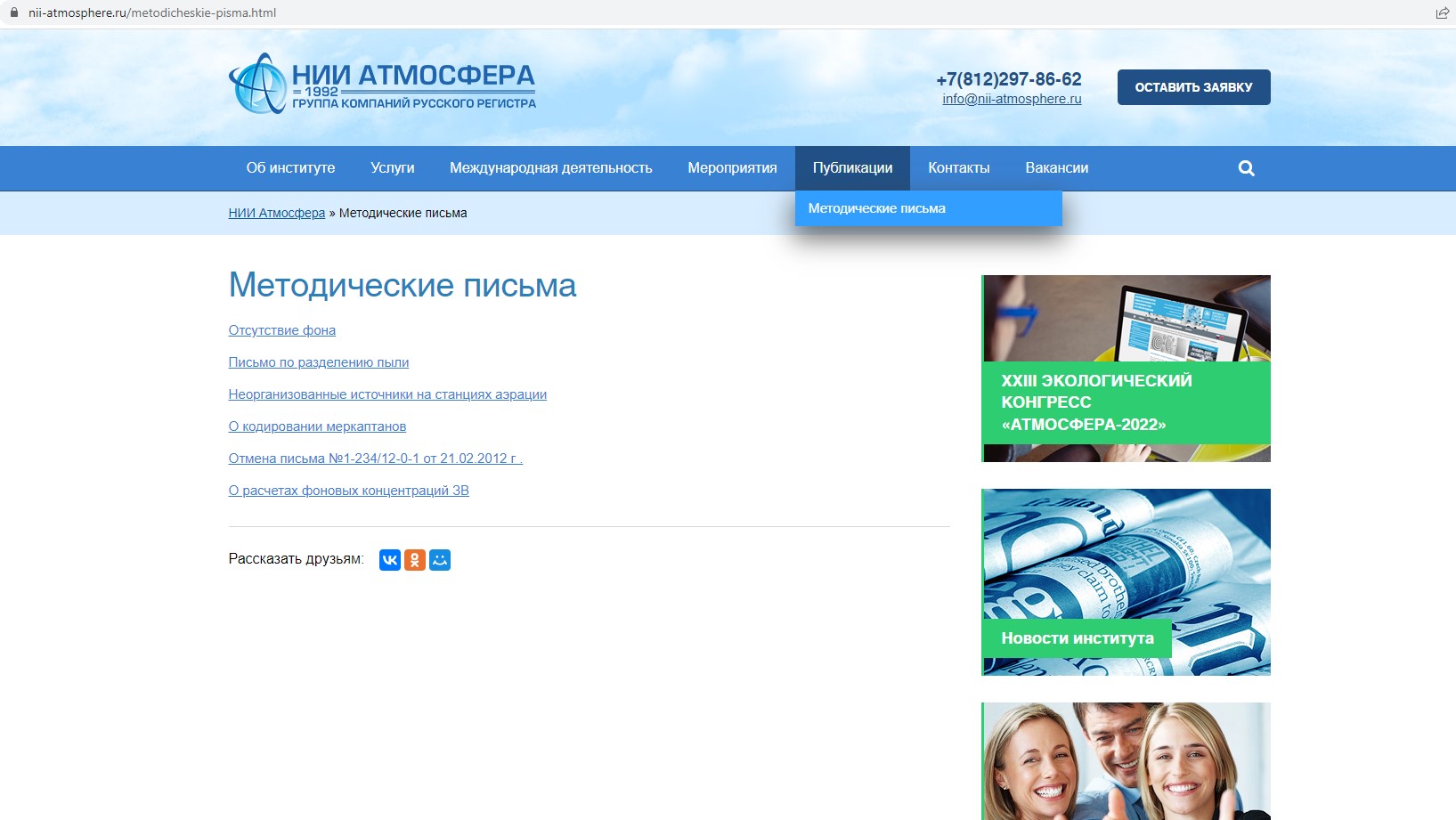This screenshot has height=820, width=1456.
Task: Open the Публикации menu
Action: 852,168
